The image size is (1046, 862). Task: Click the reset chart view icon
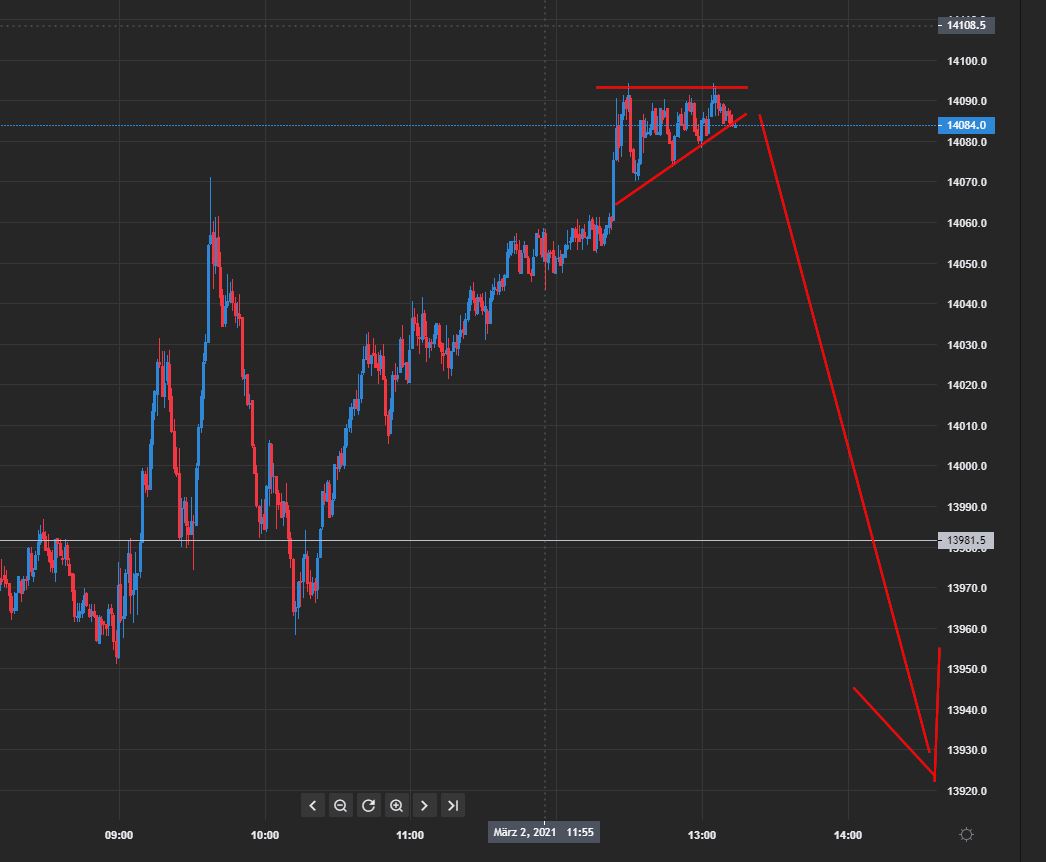(x=368, y=805)
